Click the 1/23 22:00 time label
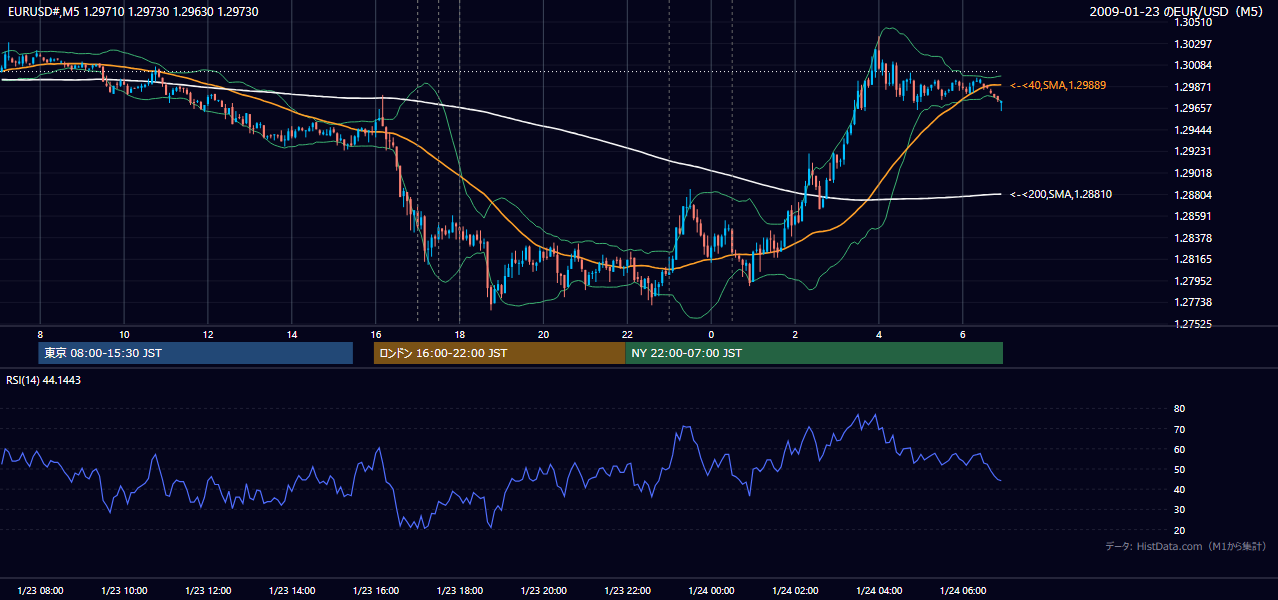Screen dimensions: 1278x600 (x=627, y=591)
